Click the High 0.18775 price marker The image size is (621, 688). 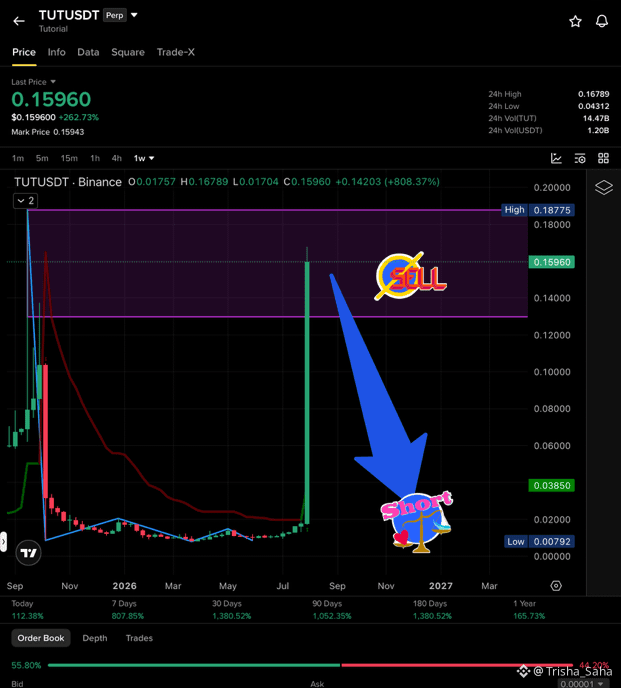coord(538,210)
